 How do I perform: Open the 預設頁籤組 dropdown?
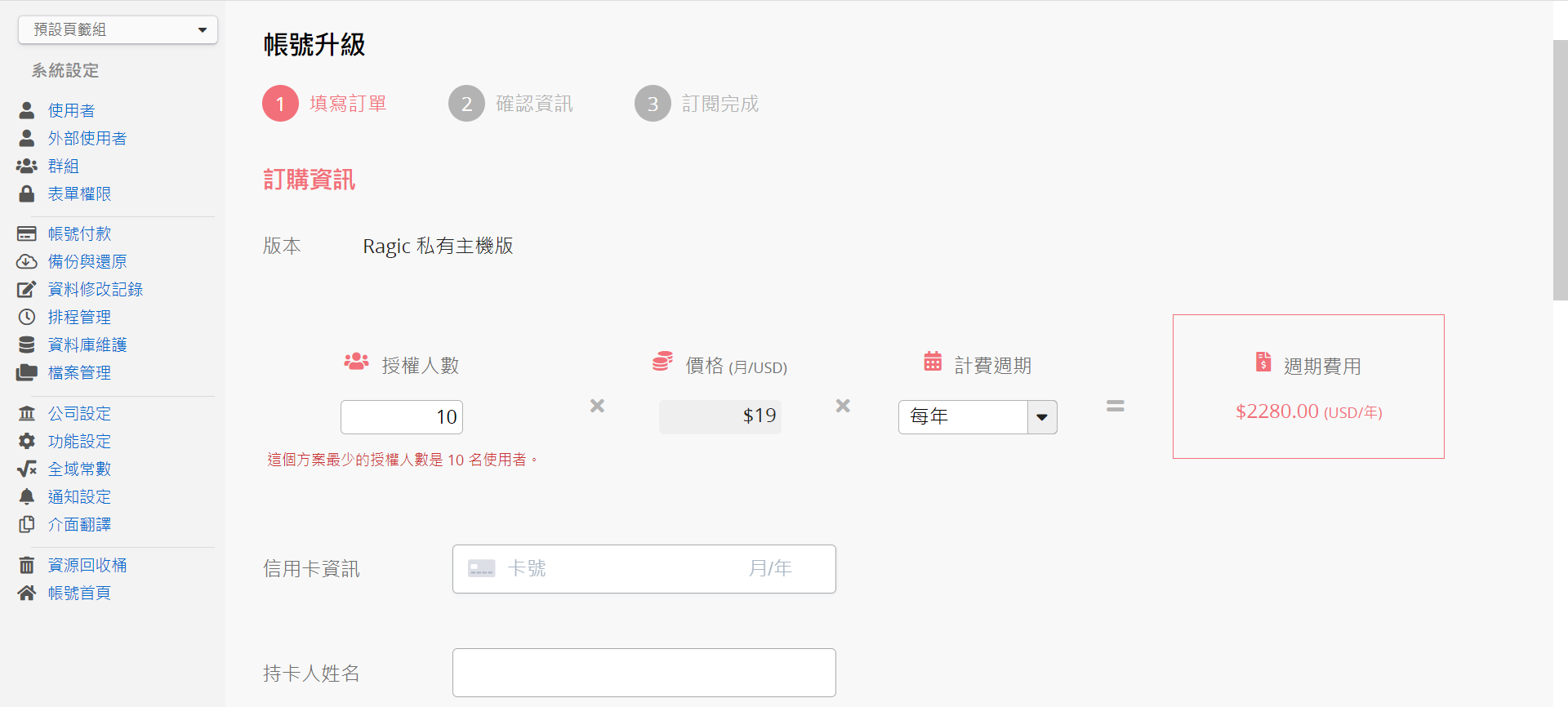point(118,29)
